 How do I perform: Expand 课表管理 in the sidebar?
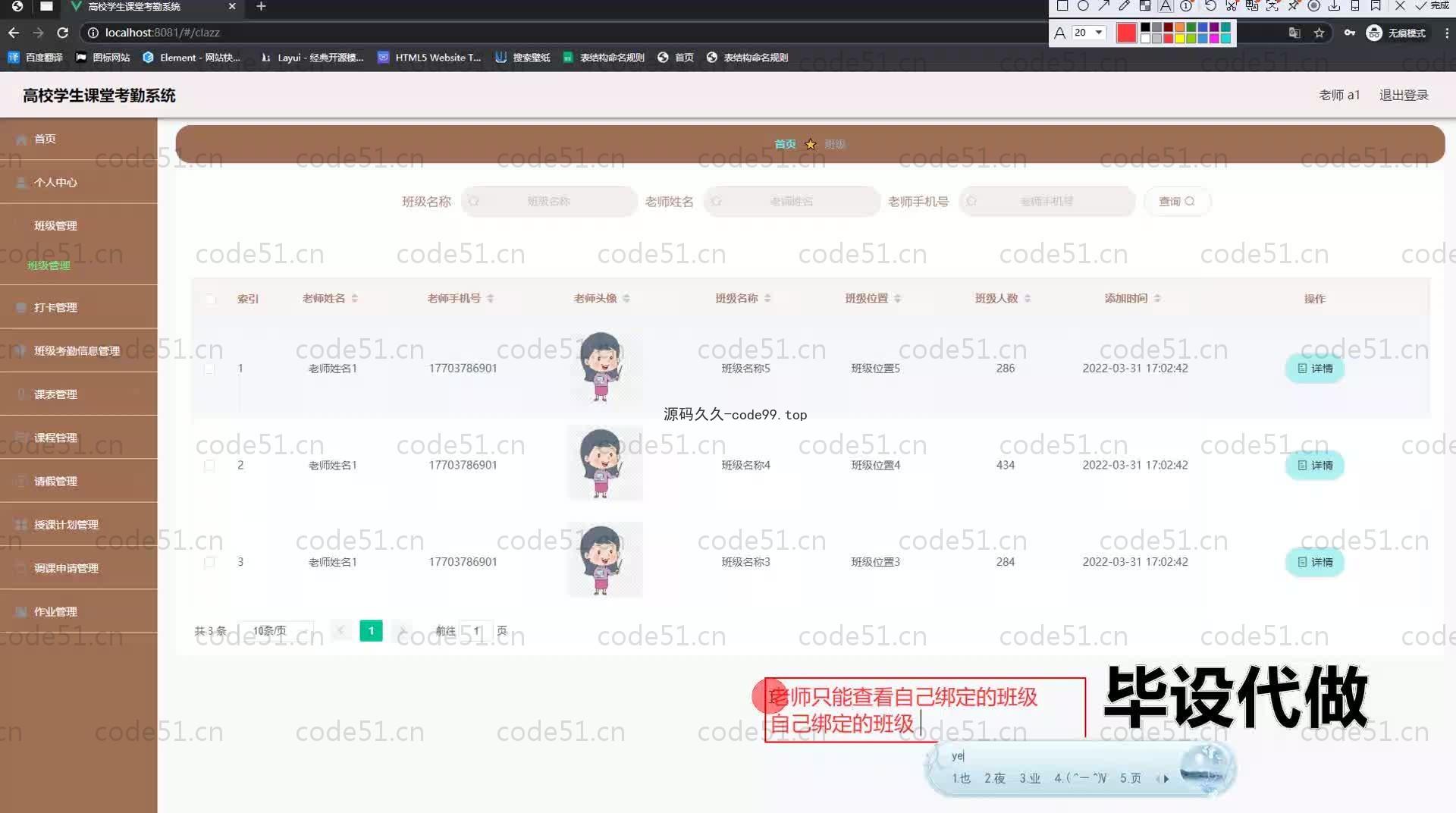point(79,394)
